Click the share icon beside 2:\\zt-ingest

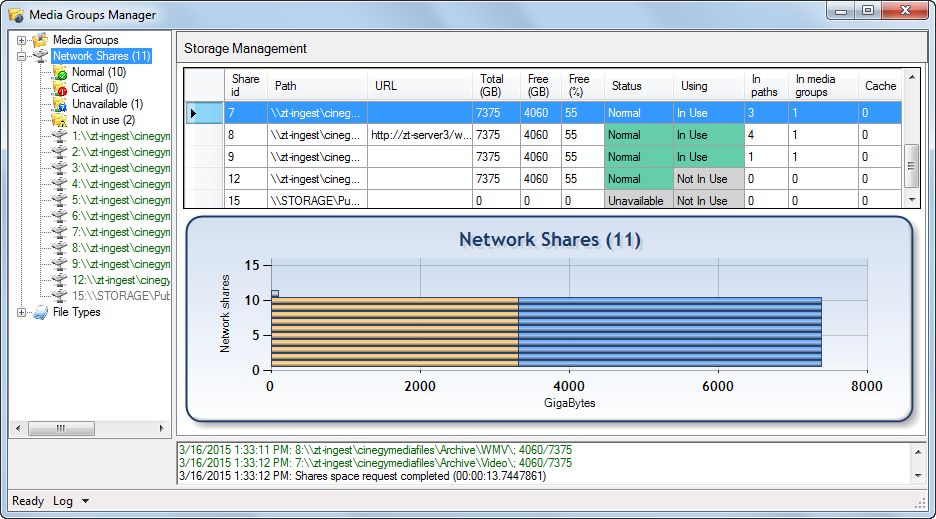[x=60, y=152]
